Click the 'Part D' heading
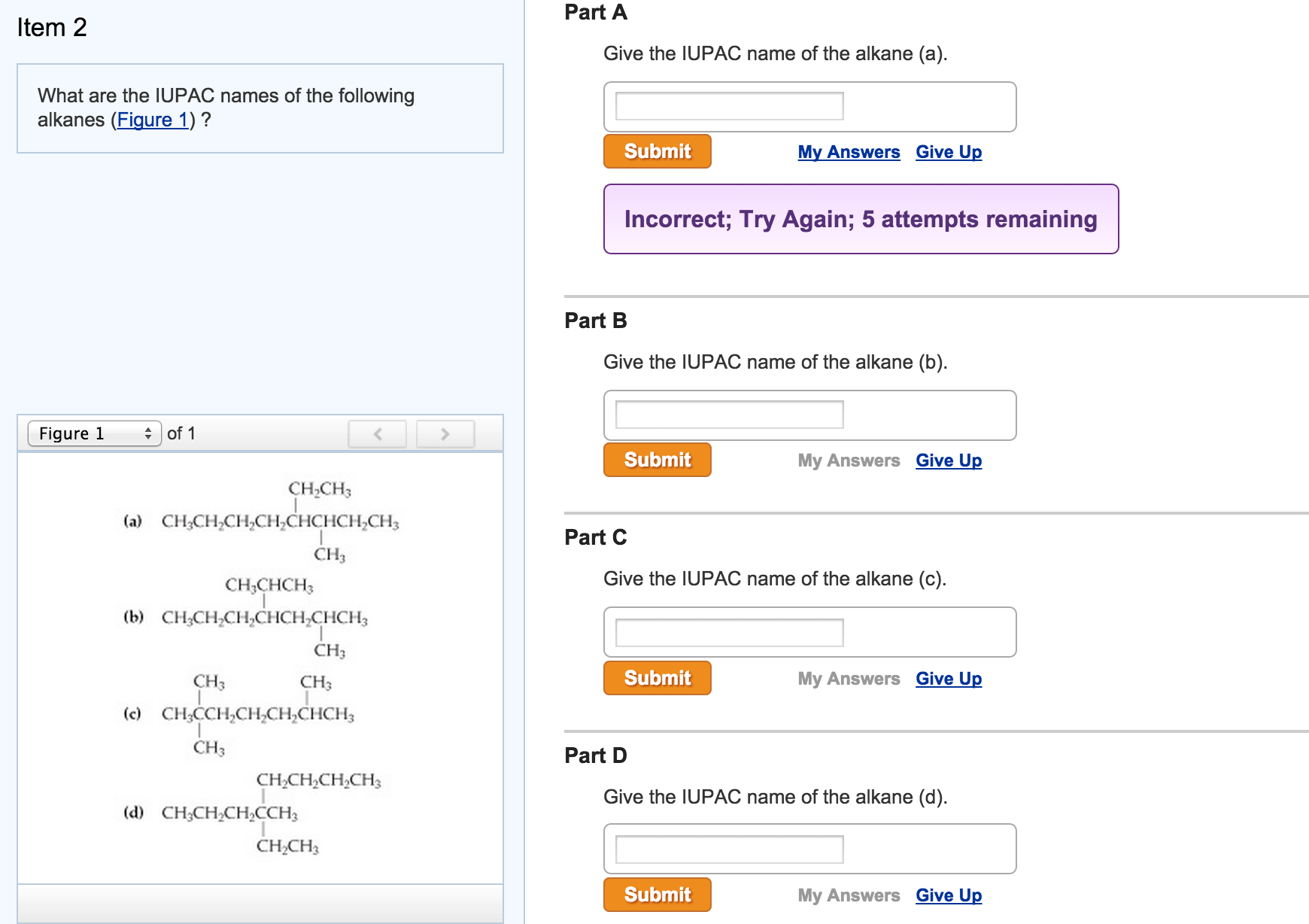Viewport: 1309px width, 924px height. (x=596, y=755)
